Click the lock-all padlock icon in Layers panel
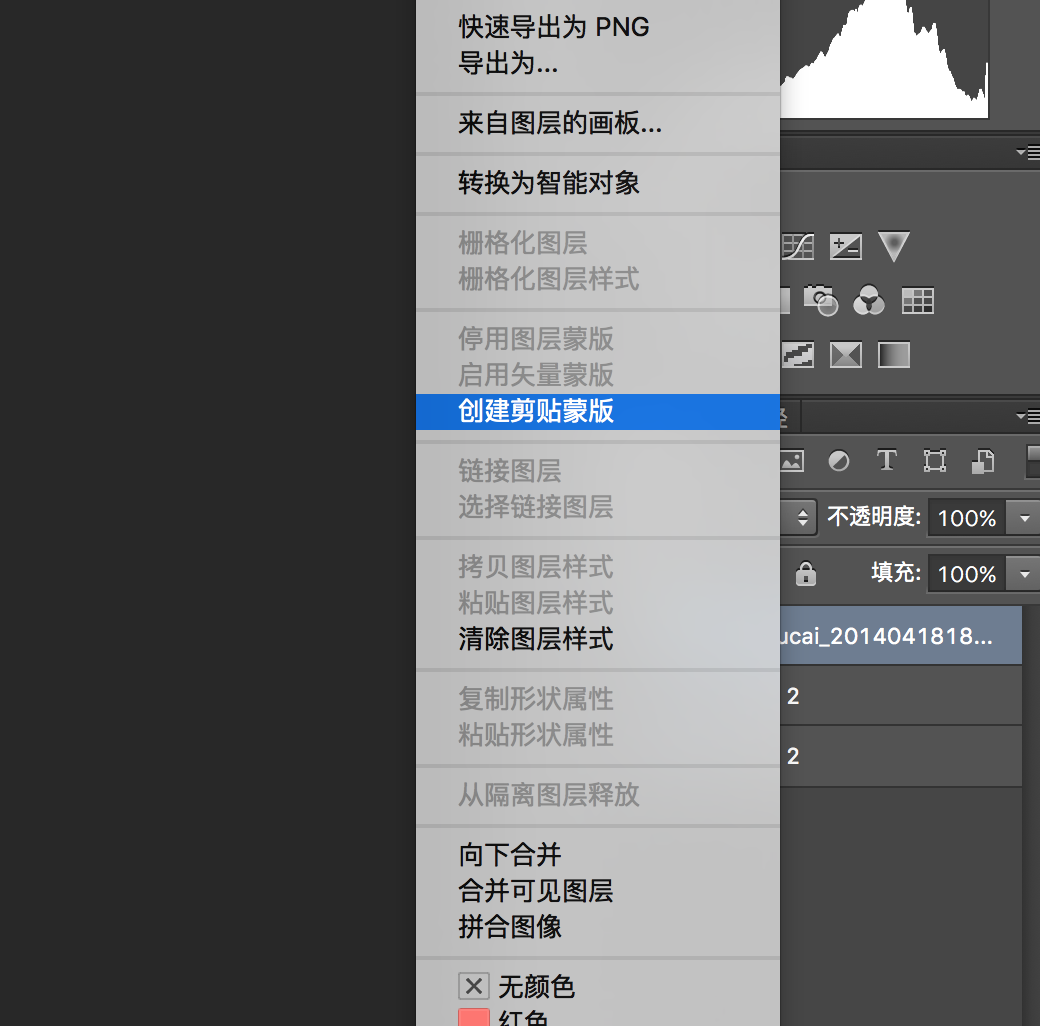Screen dimensions: 1040x1026 click(x=806, y=574)
